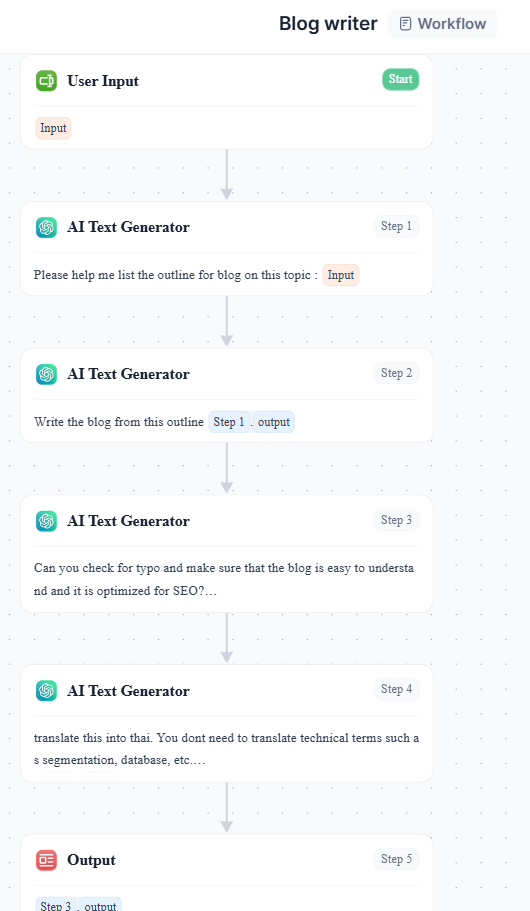Screen dimensions: 530x911
Task: Open the Workflow button in header
Action: click(442, 24)
